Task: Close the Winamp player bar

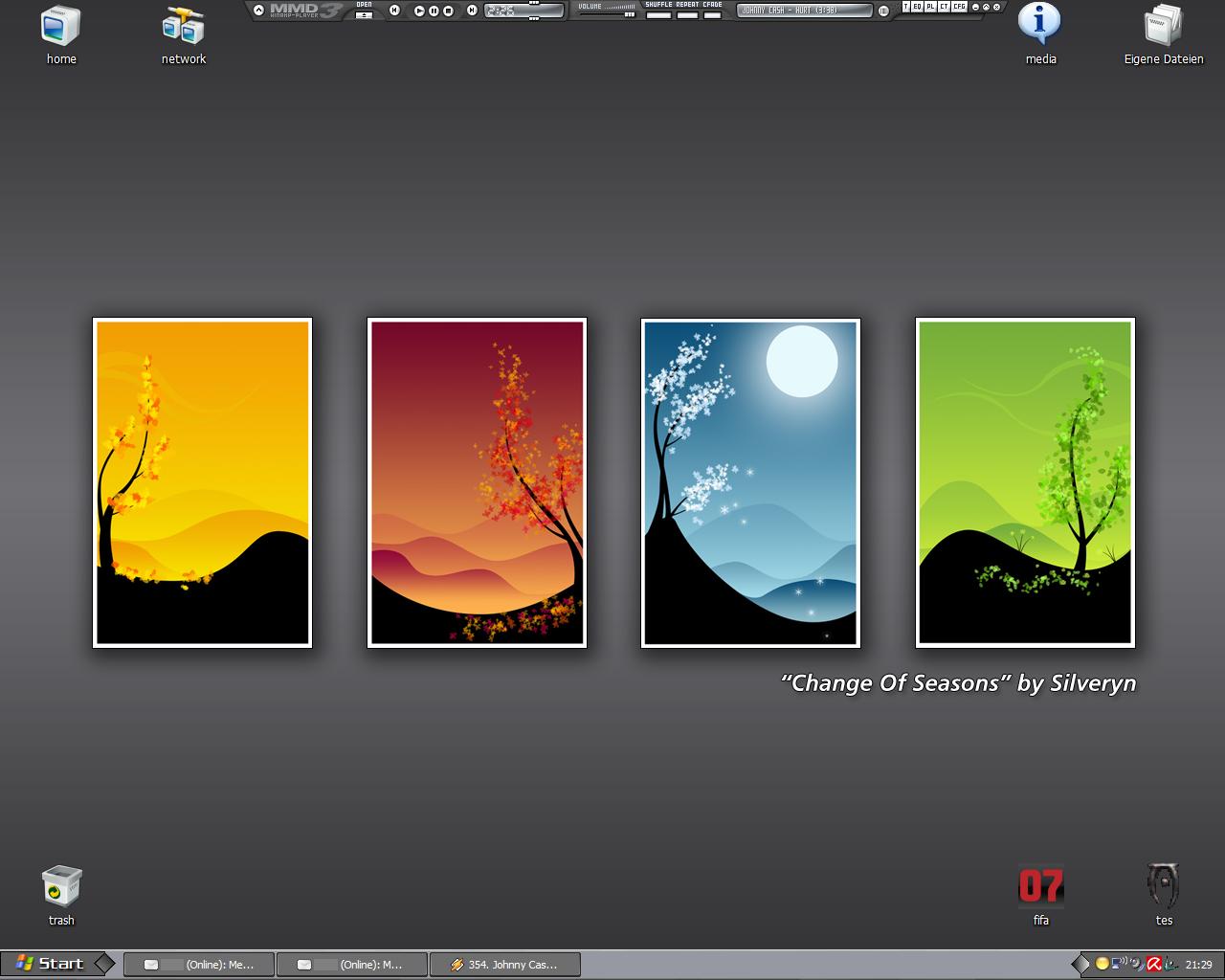Action: (996, 7)
